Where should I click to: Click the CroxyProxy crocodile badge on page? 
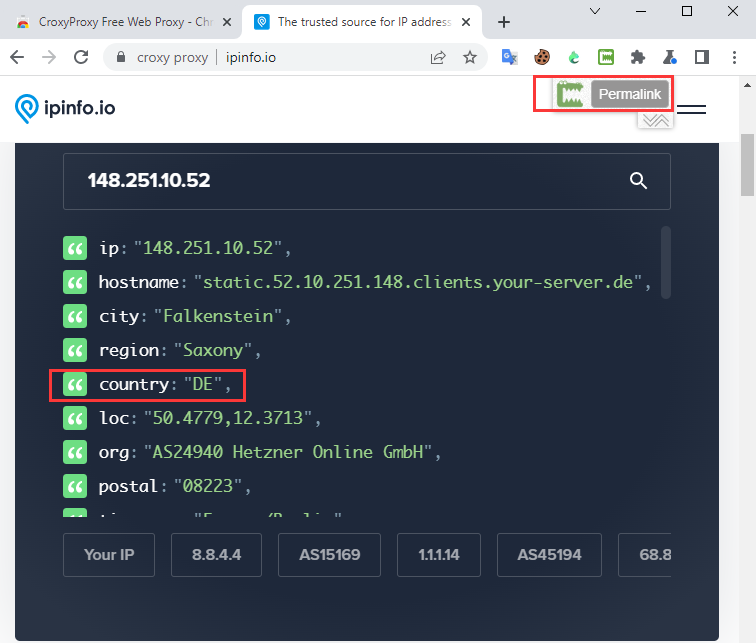pyautogui.click(x=570, y=94)
